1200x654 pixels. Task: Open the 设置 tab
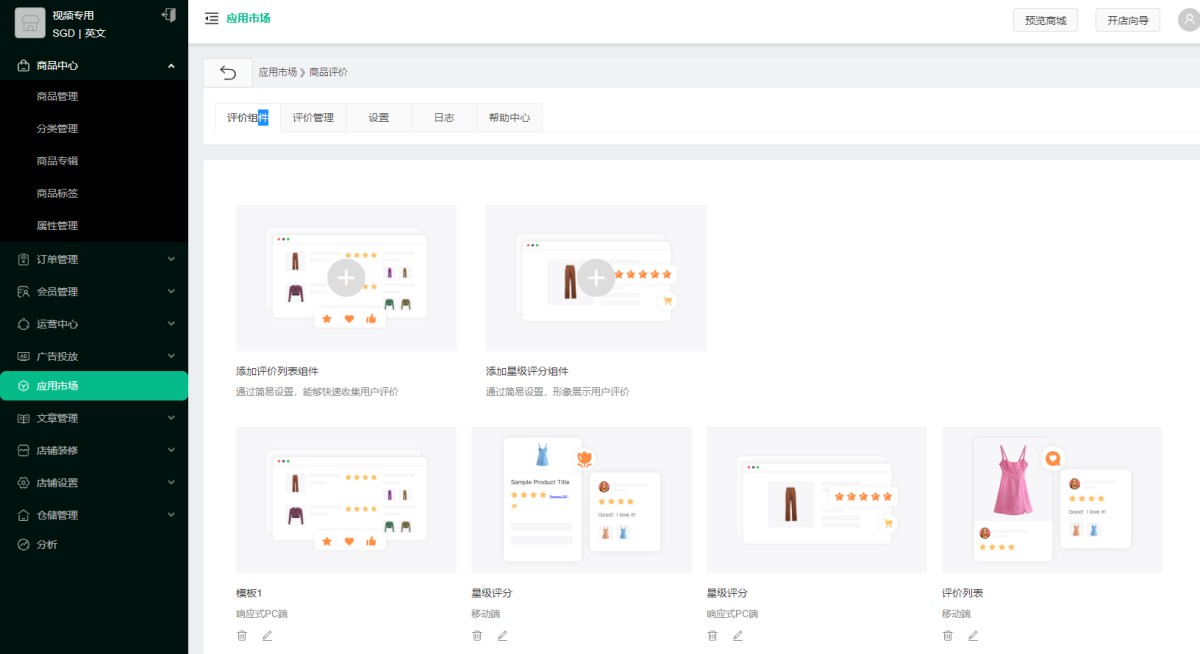[378, 117]
